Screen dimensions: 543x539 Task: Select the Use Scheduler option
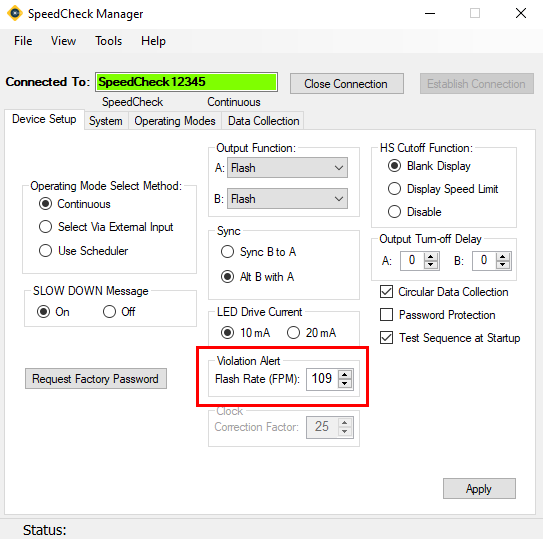click(x=83, y=250)
